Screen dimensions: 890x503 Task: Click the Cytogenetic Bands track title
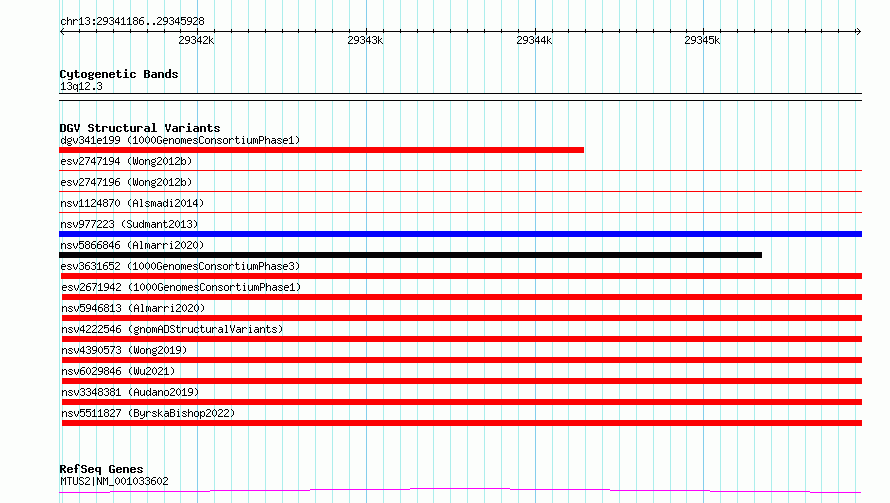point(119,74)
